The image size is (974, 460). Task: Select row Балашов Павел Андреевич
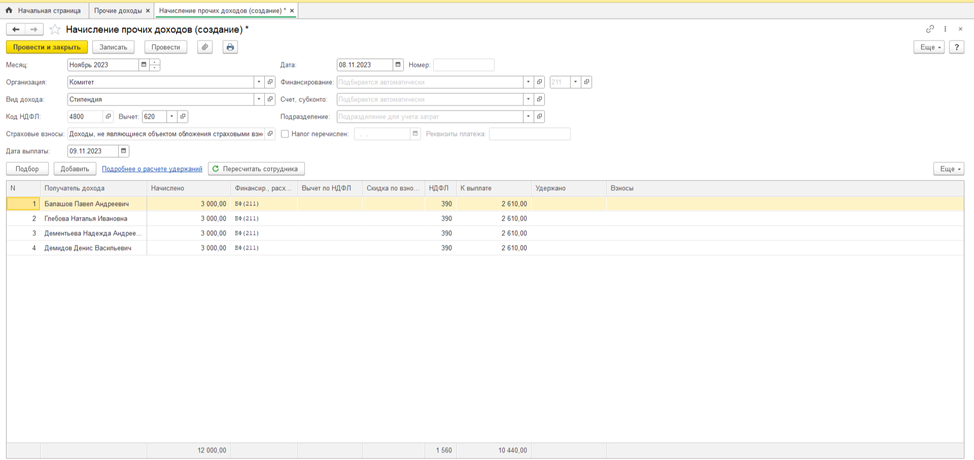pos(485,202)
